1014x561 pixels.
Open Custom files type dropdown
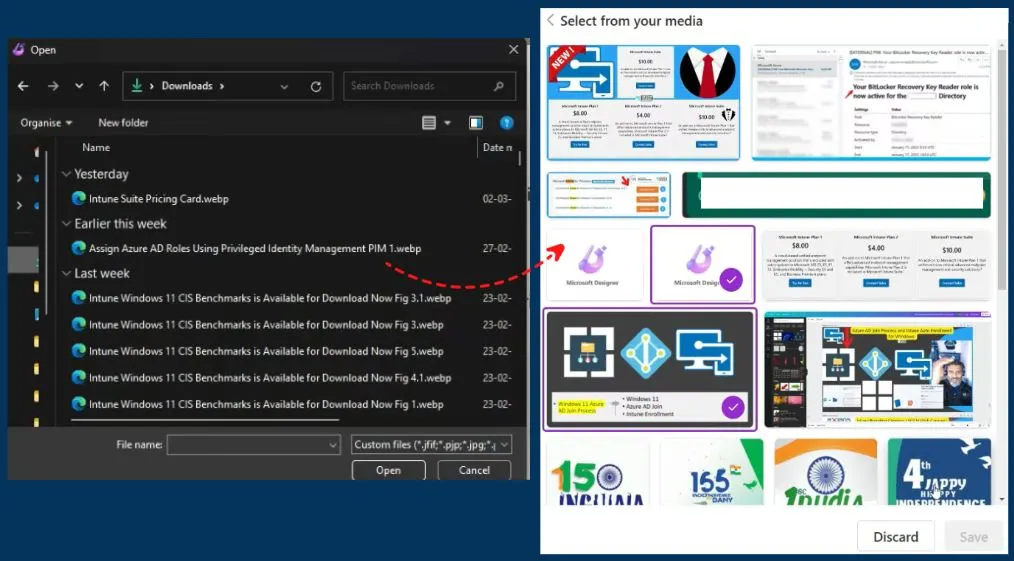tap(431, 445)
